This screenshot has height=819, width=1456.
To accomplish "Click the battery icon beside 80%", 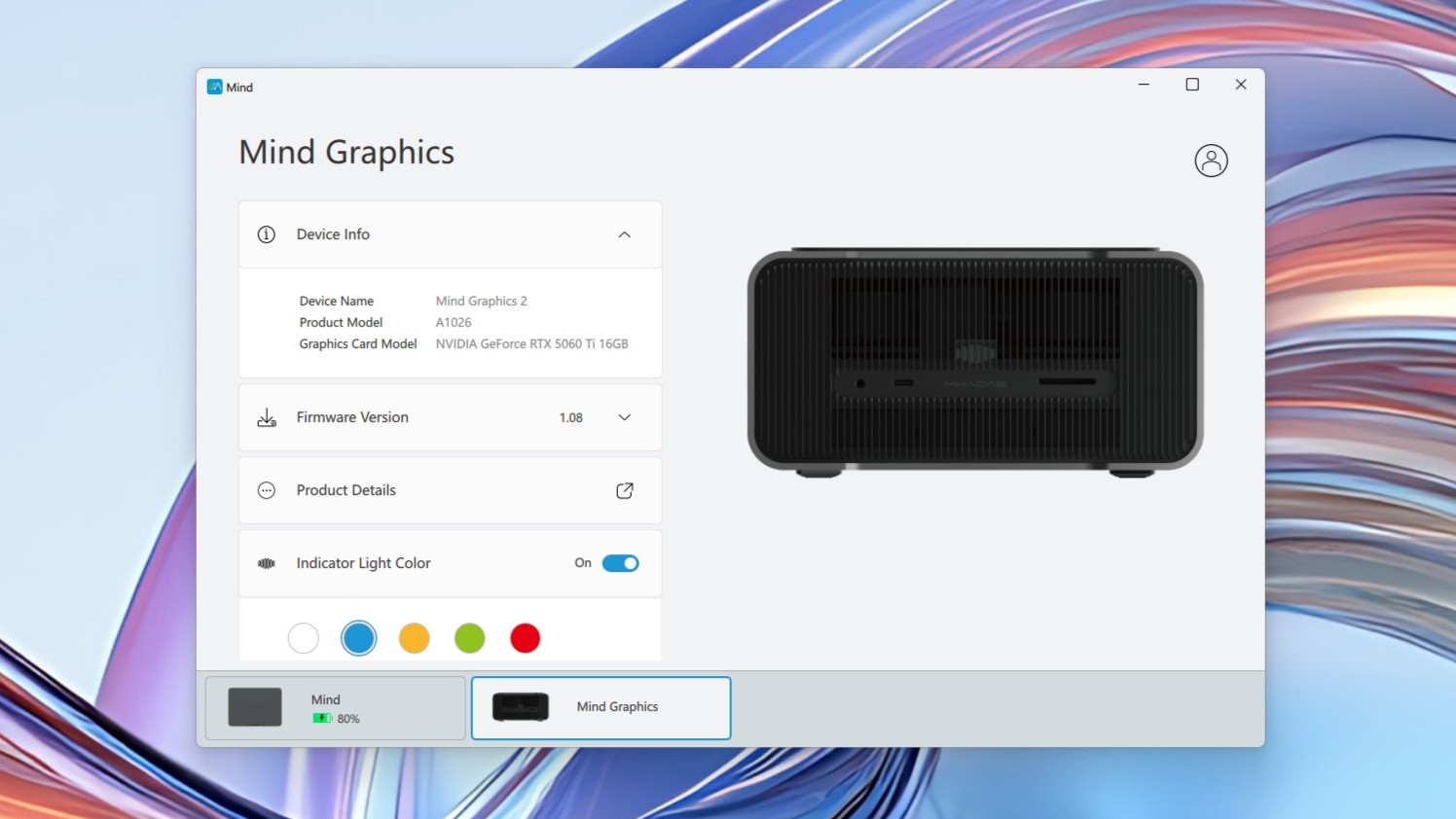I will coord(322,719).
